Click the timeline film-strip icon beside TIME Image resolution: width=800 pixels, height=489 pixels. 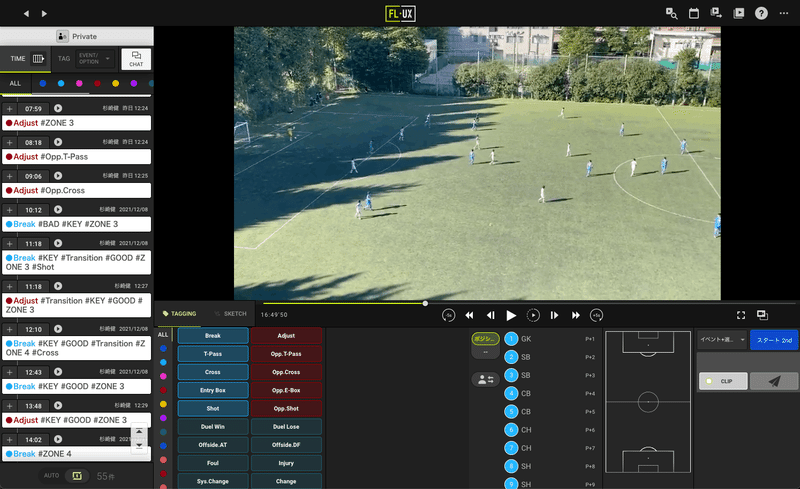(x=38, y=59)
